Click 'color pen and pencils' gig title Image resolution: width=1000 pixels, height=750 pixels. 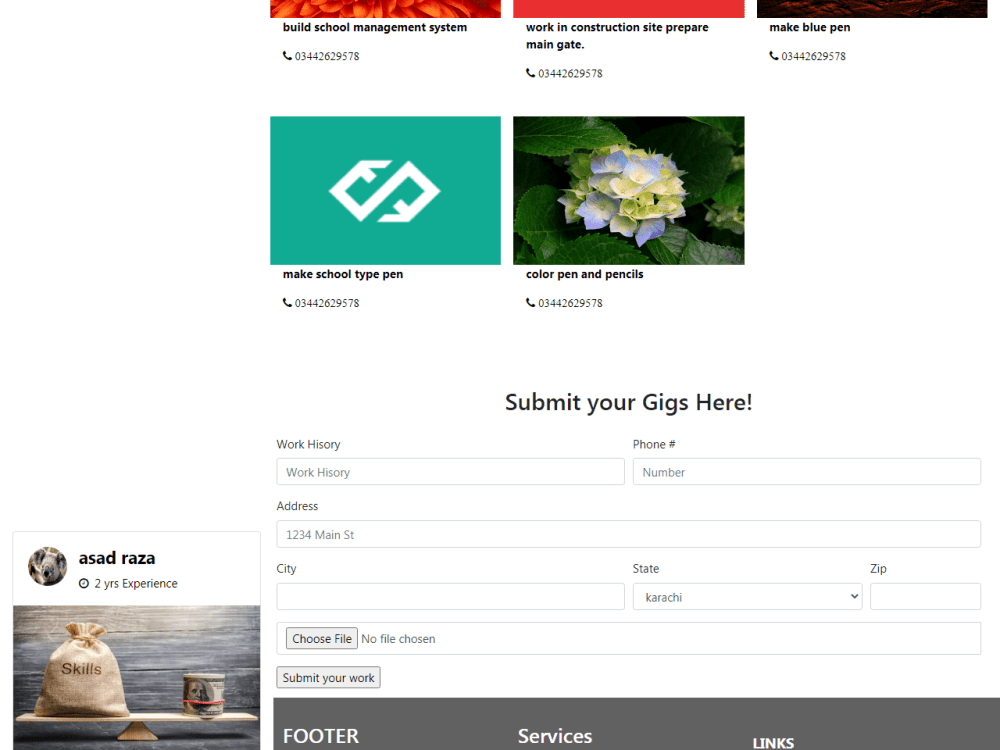pos(584,274)
